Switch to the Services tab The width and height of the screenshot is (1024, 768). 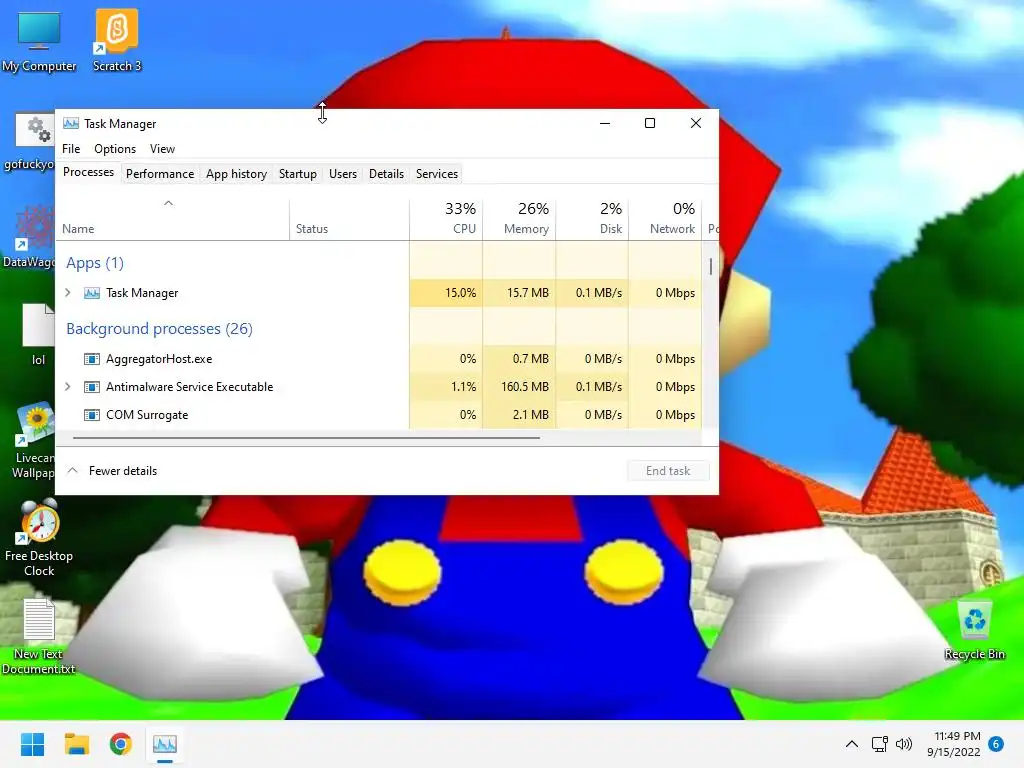point(437,174)
